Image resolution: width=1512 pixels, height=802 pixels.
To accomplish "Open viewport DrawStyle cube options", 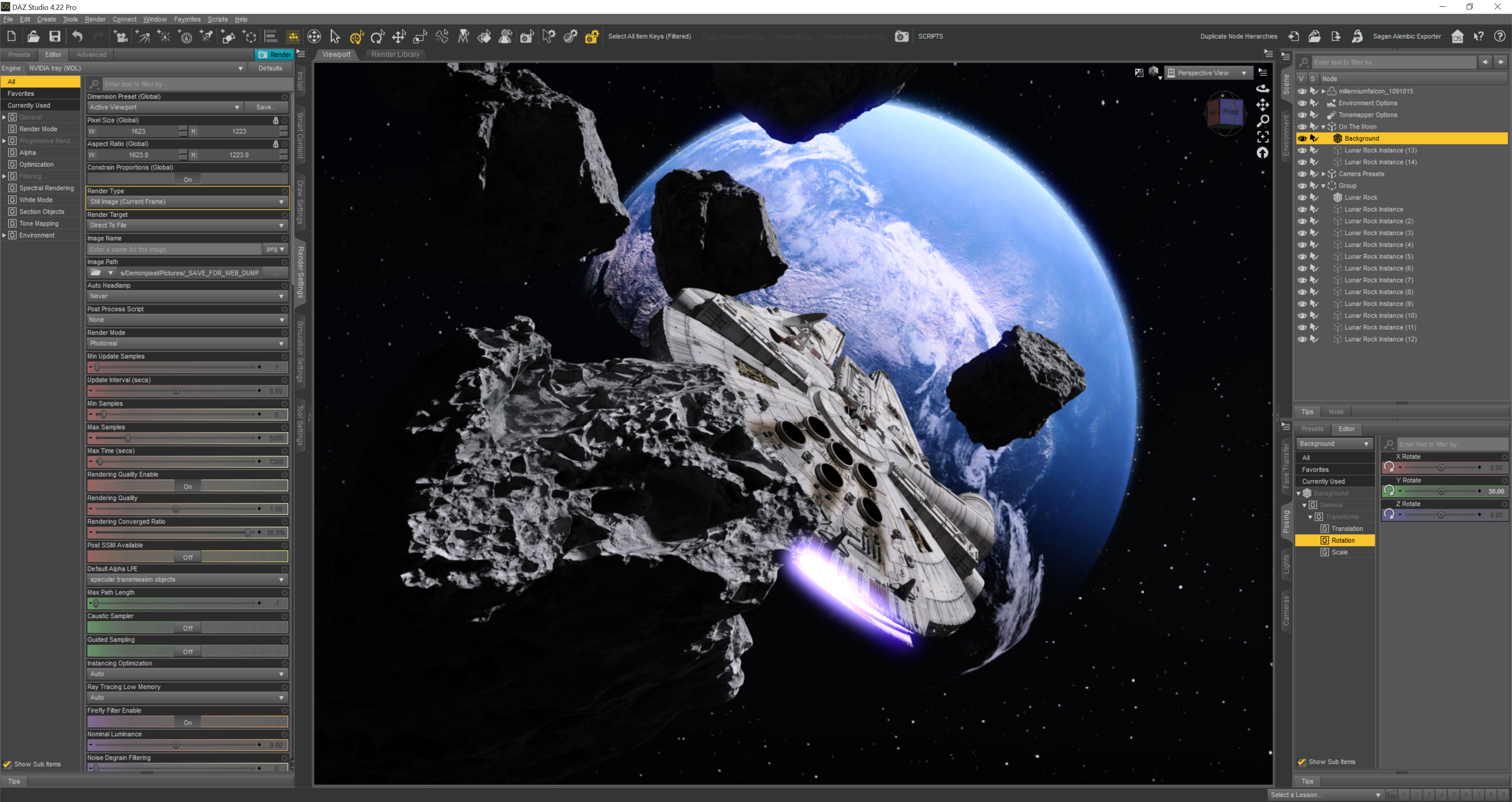I will click(1154, 73).
